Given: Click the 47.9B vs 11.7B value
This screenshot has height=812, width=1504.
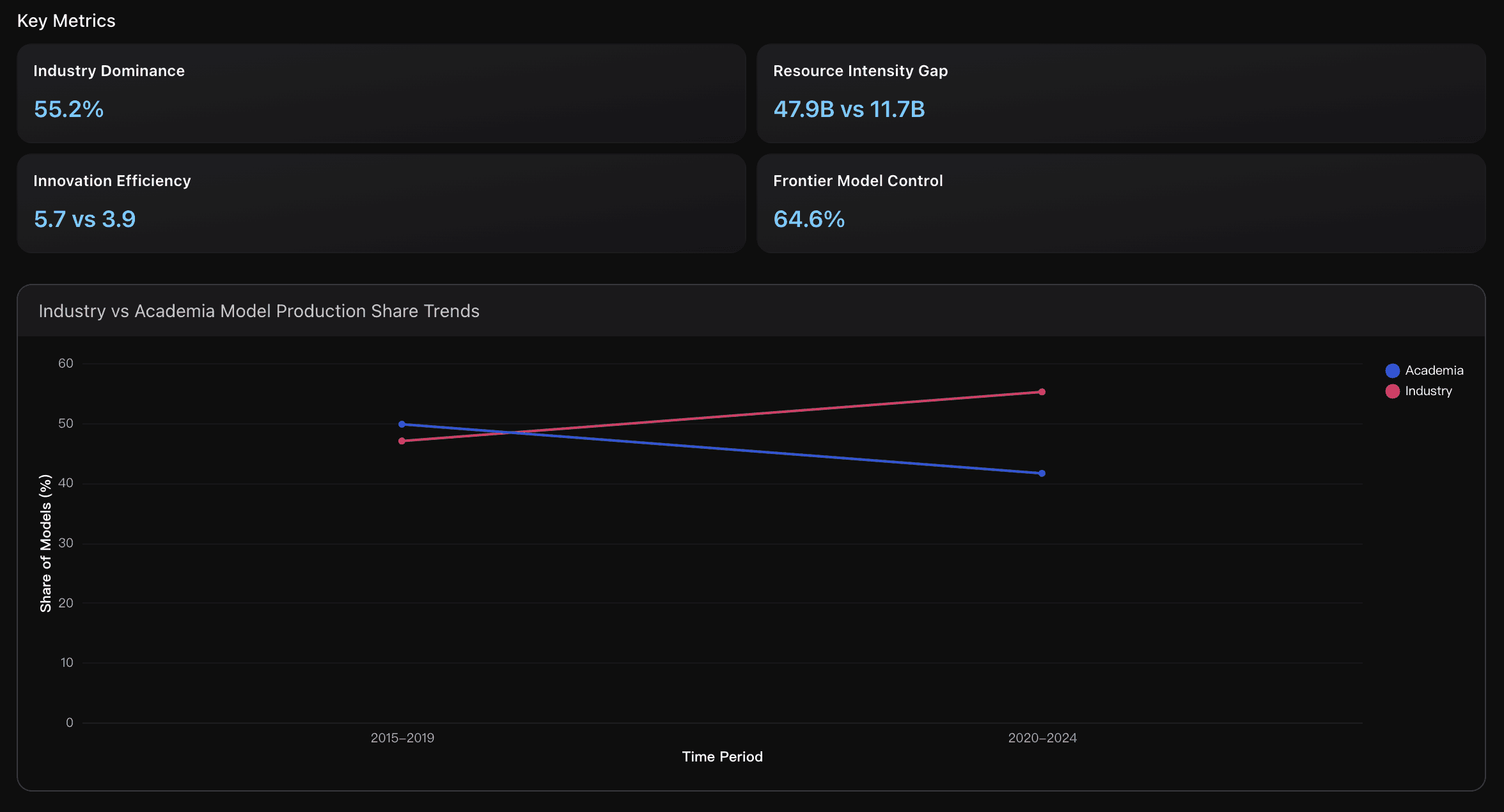Looking at the screenshot, I should (849, 109).
